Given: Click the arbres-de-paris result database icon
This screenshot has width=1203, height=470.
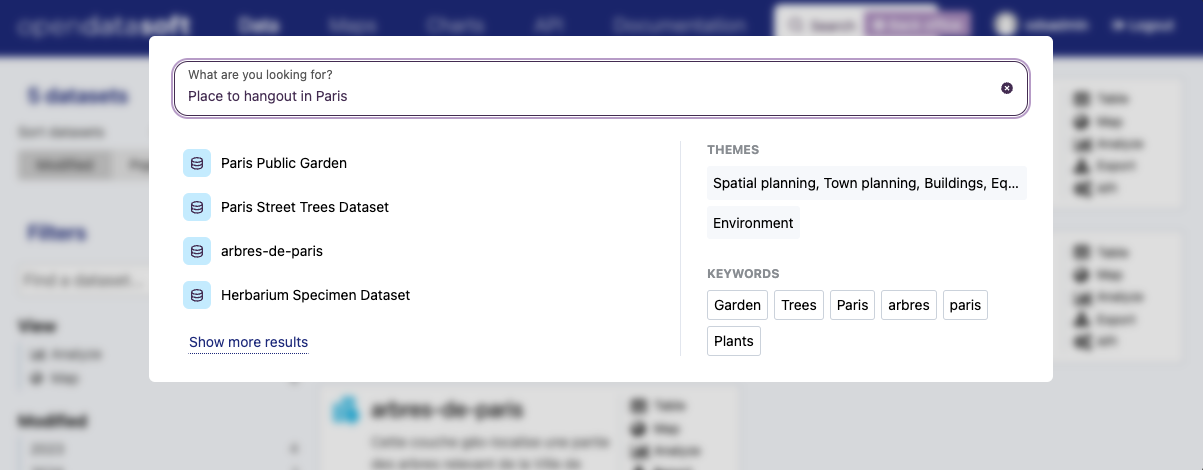Looking at the screenshot, I should pyautogui.click(x=197, y=251).
